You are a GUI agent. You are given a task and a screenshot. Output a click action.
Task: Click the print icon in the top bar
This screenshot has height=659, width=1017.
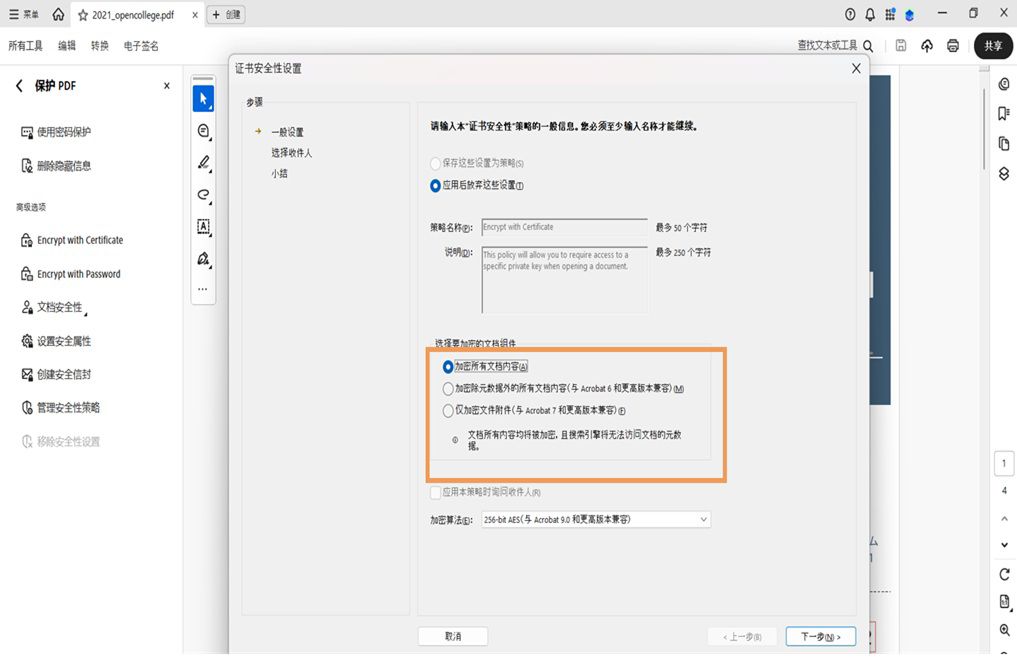click(952, 45)
